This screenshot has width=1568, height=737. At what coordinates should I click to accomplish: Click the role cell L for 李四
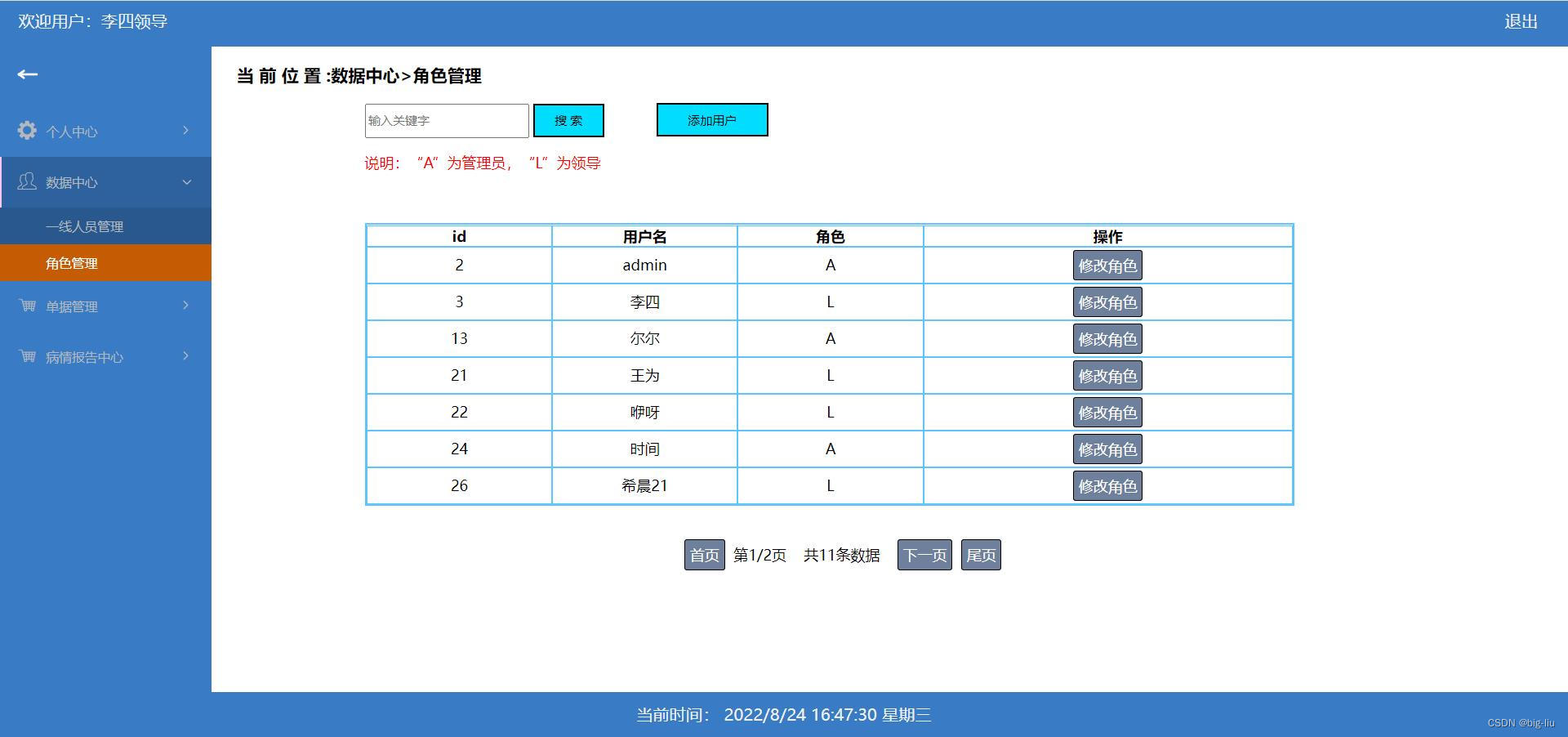pyautogui.click(x=830, y=302)
